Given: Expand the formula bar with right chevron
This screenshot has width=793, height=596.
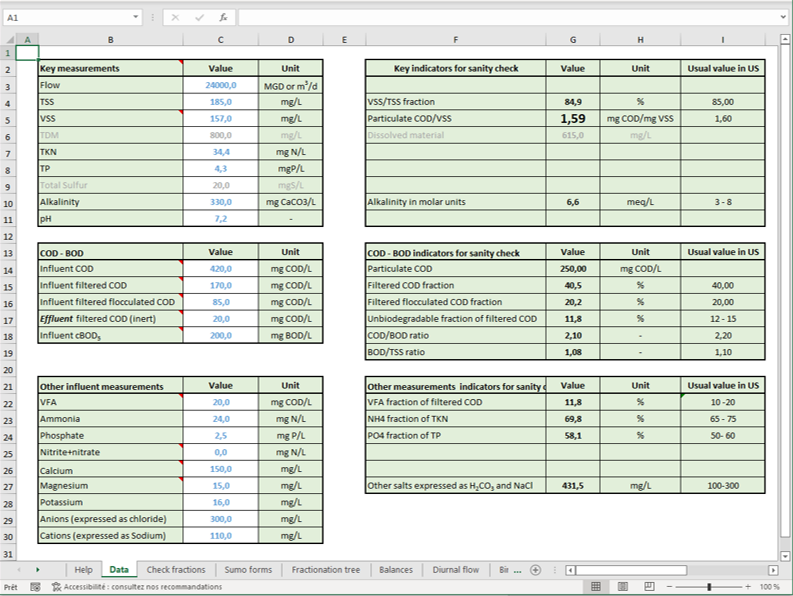Looking at the screenshot, I should click(781, 17).
